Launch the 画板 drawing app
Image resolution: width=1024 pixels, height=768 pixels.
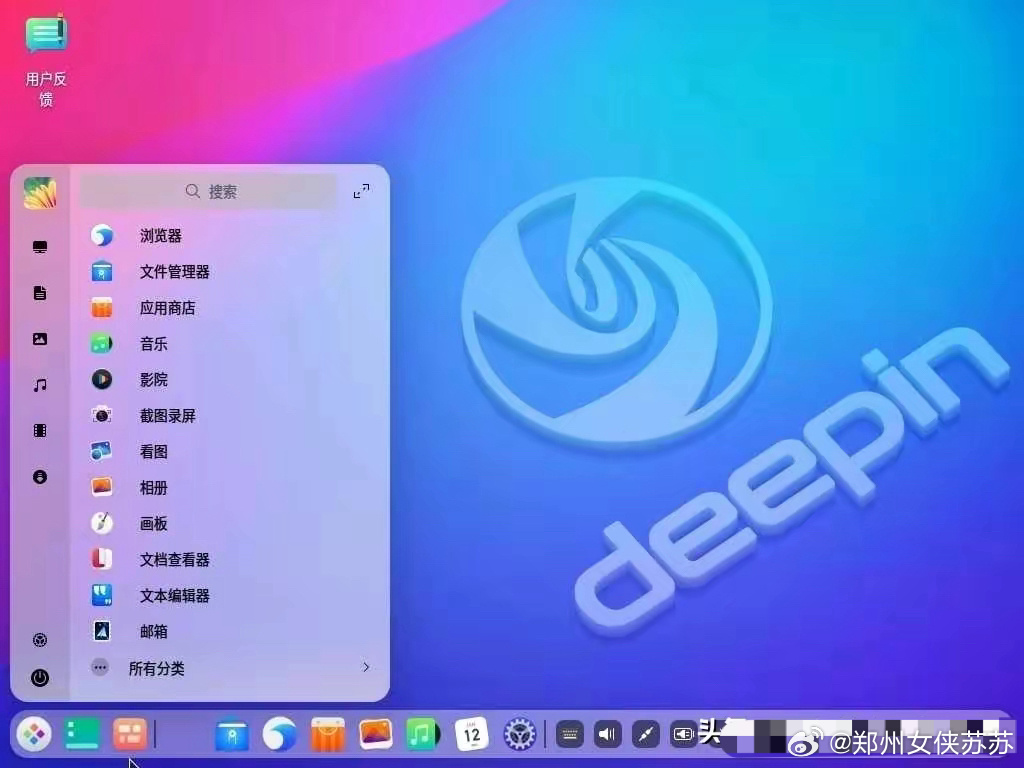[x=230, y=523]
